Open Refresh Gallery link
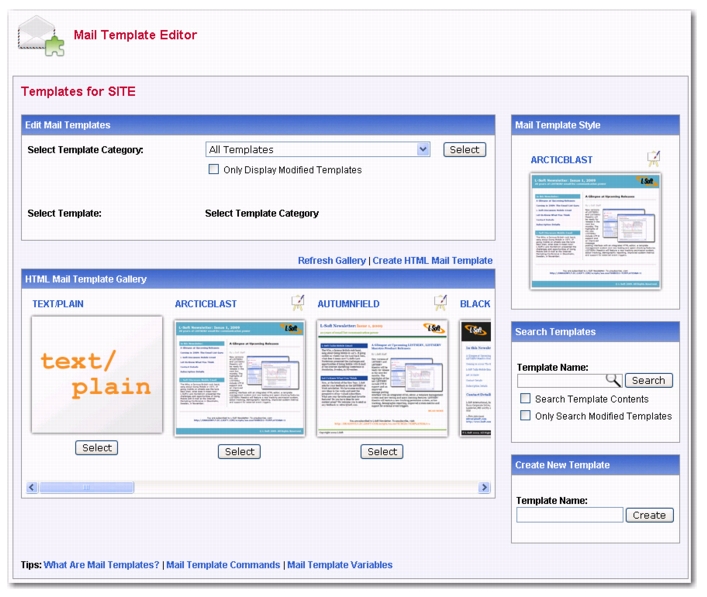707x597 pixels. pyautogui.click(x=332, y=261)
